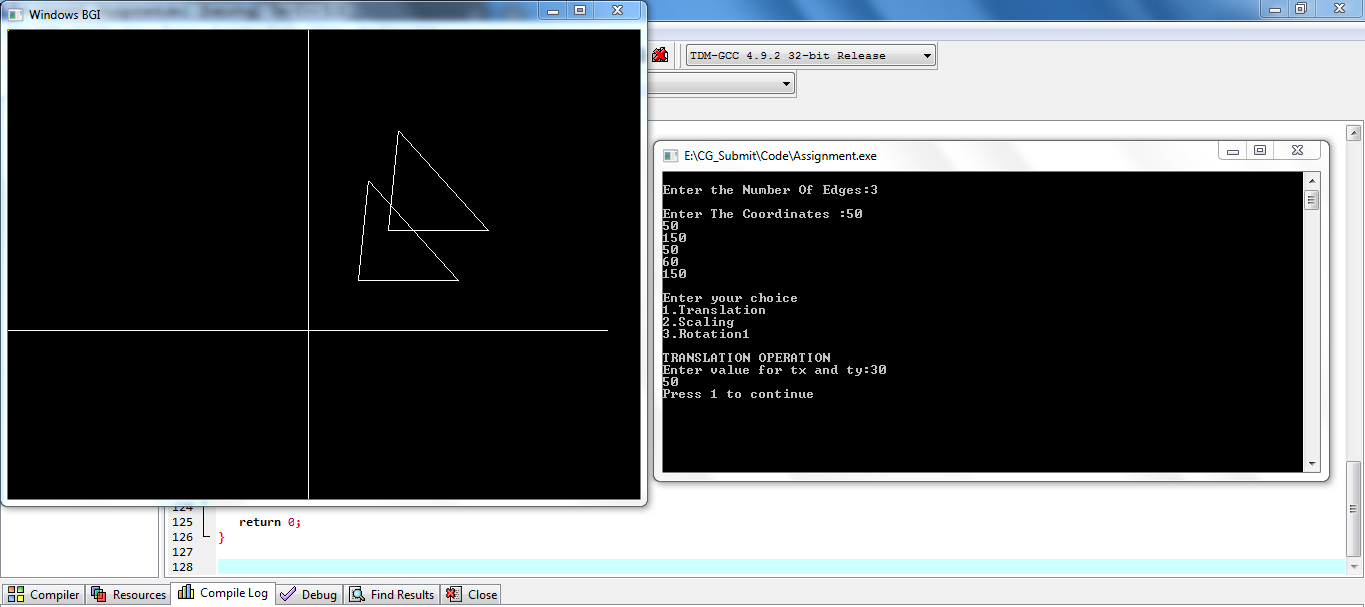Open the TDM-GCC compiler selection dropdown
This screenshot has height=607, width=1365.
point(925,55)
